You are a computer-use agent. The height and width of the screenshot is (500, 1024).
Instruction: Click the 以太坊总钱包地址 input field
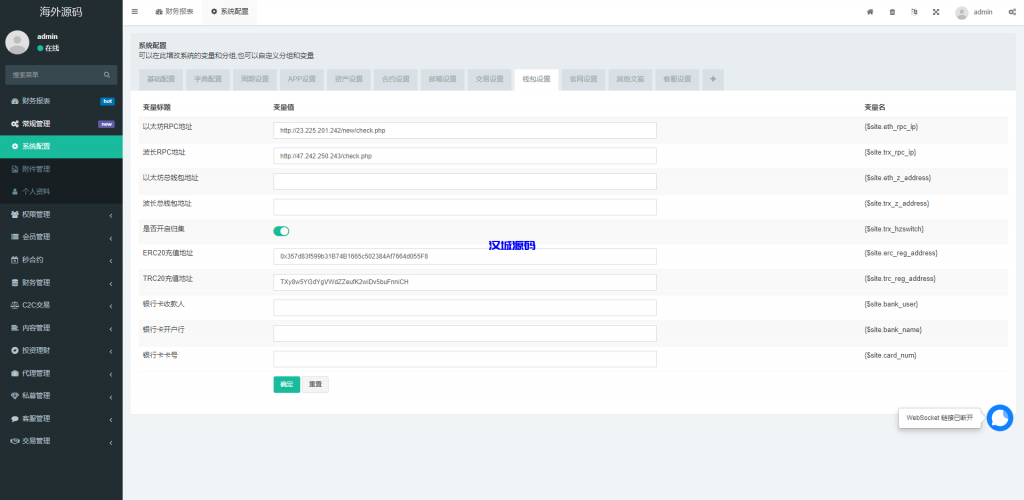click(x=464, y=181)
